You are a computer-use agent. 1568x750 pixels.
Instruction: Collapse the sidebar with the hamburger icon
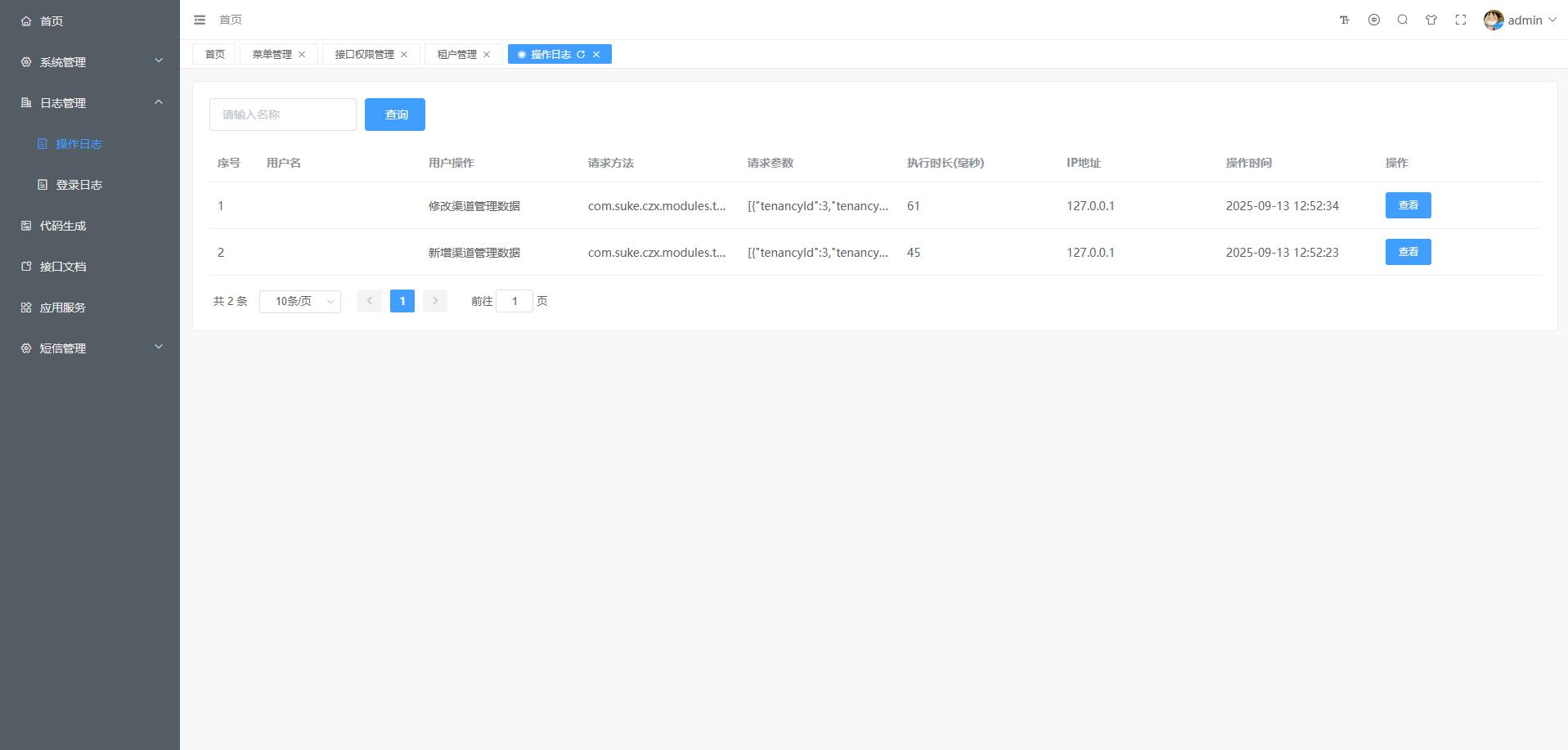pyautogui.click(x=200, y=20)
